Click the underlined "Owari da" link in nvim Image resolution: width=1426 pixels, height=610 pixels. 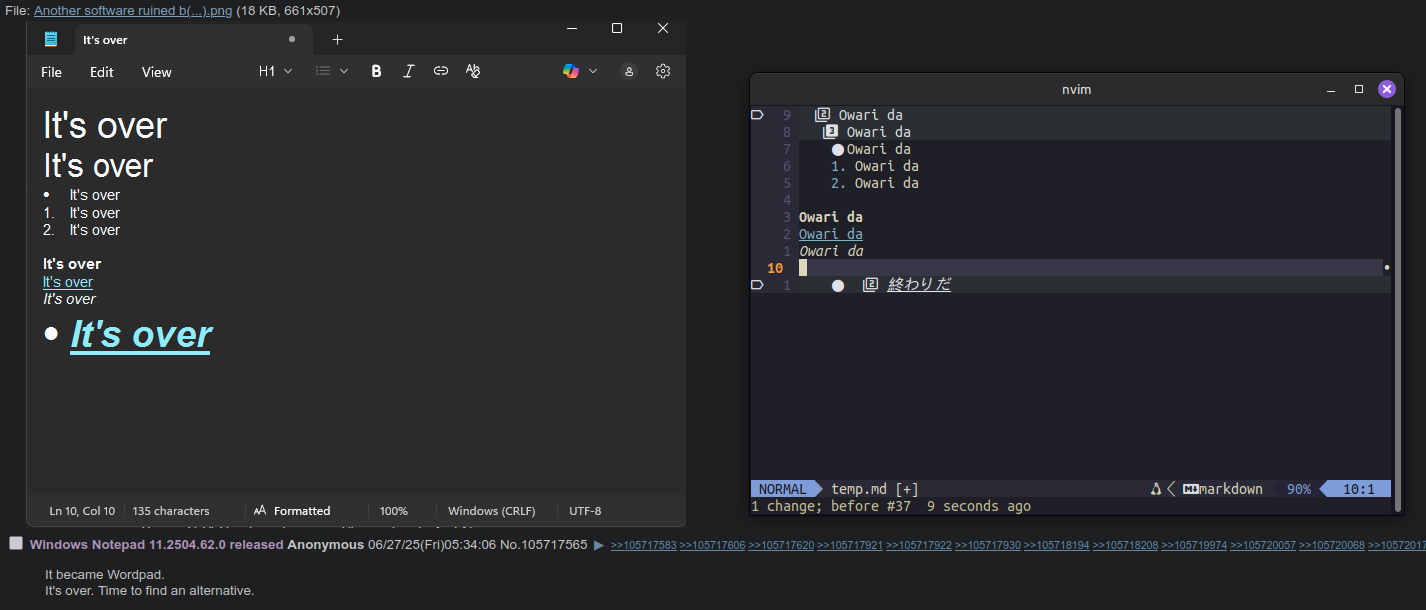830,234
